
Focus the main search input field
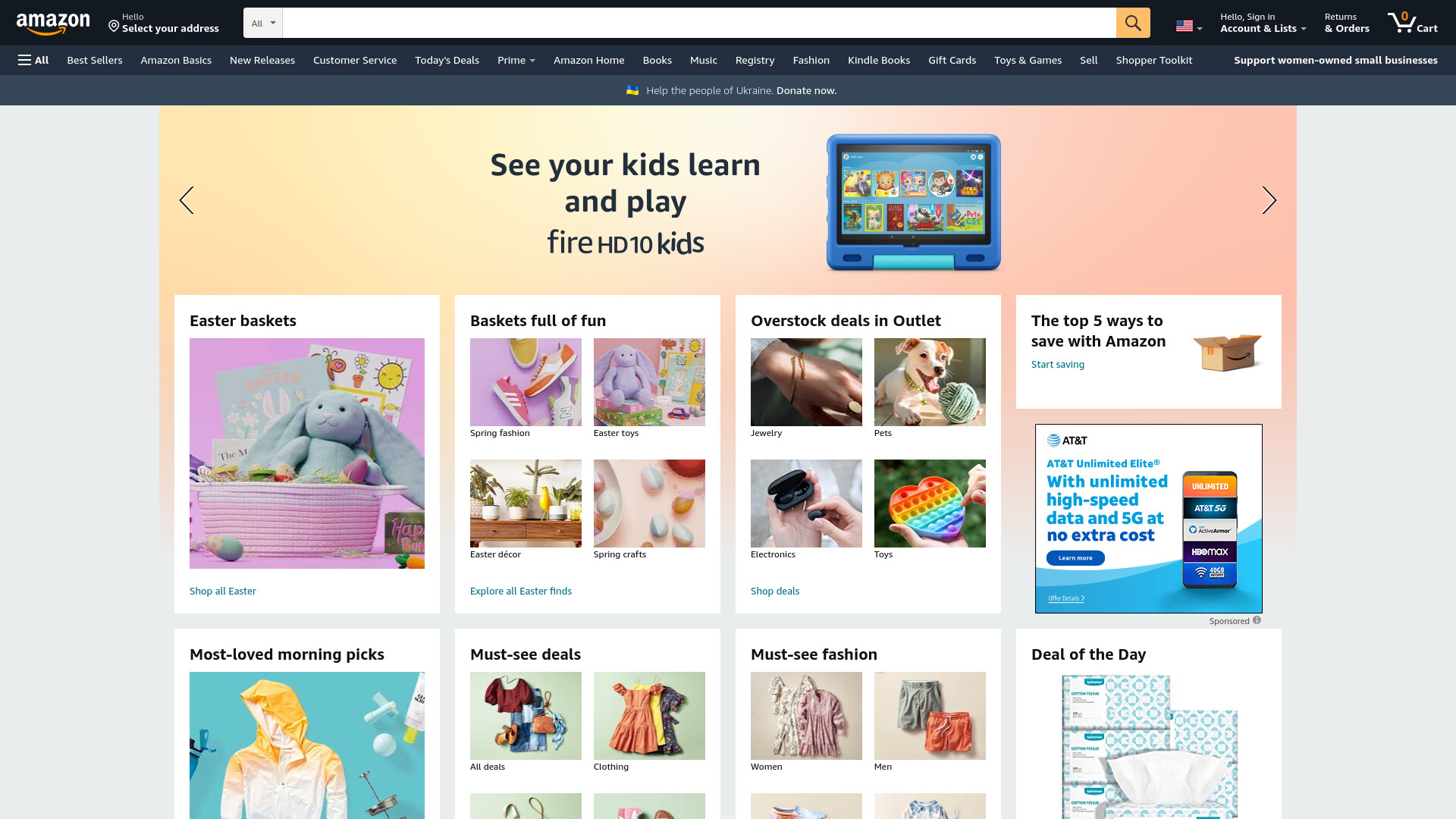699,23
